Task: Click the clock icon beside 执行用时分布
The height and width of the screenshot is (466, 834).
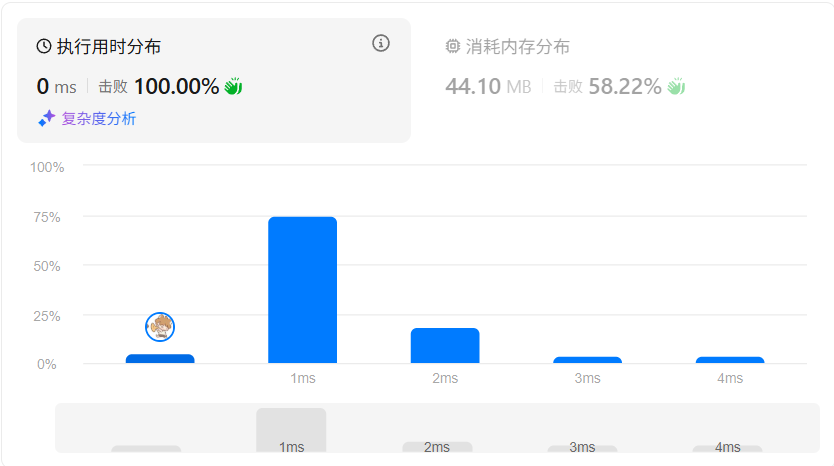Action: 44,46
